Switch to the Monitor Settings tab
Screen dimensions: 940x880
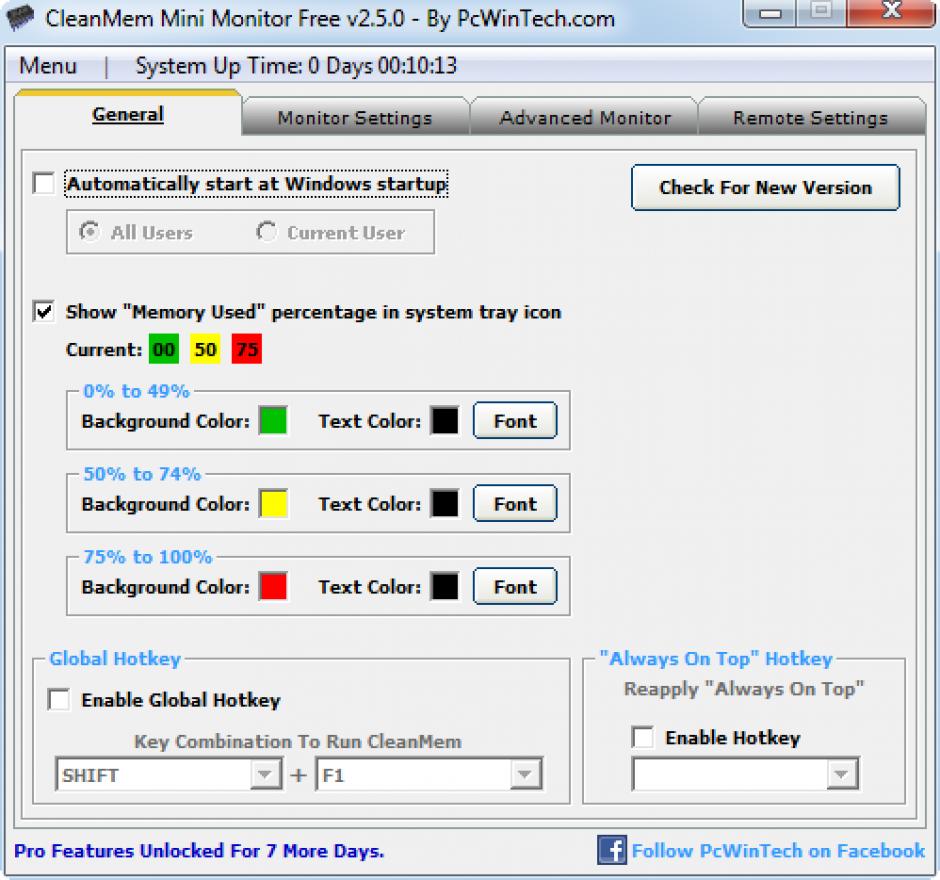point(355,117)
